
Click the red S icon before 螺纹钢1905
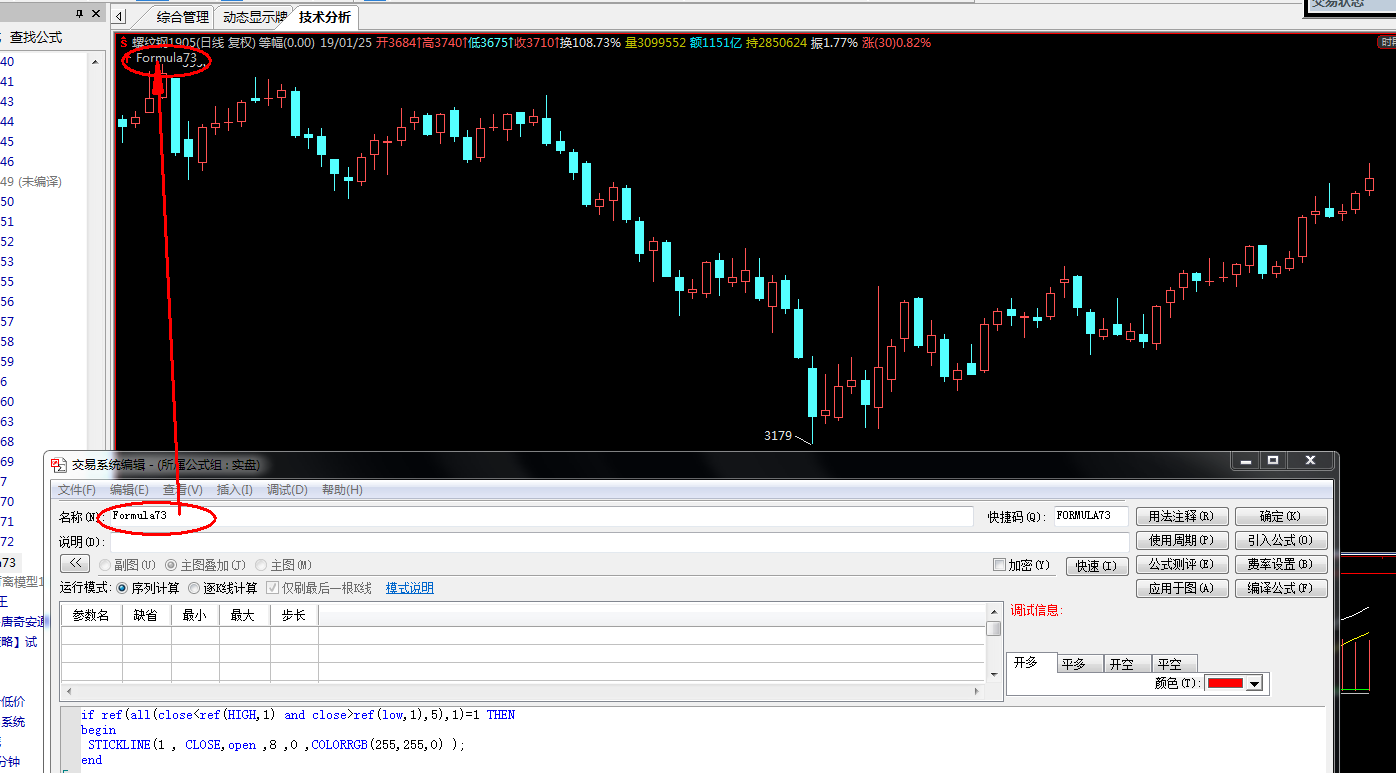(124, 42)
